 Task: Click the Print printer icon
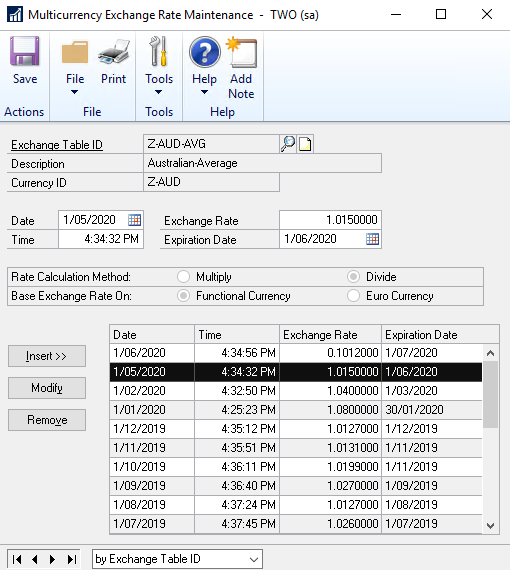[x=113, y=52]
